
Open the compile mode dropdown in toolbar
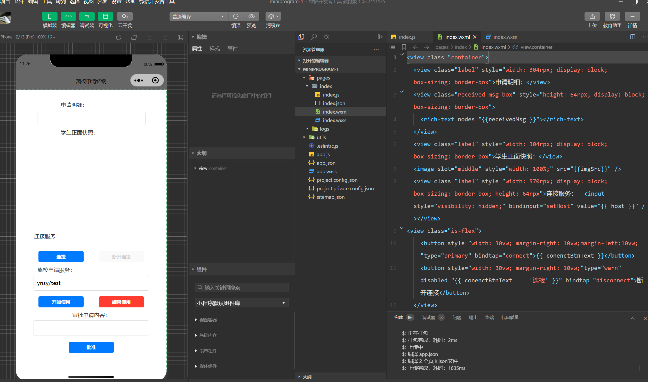tap(198, 17)
